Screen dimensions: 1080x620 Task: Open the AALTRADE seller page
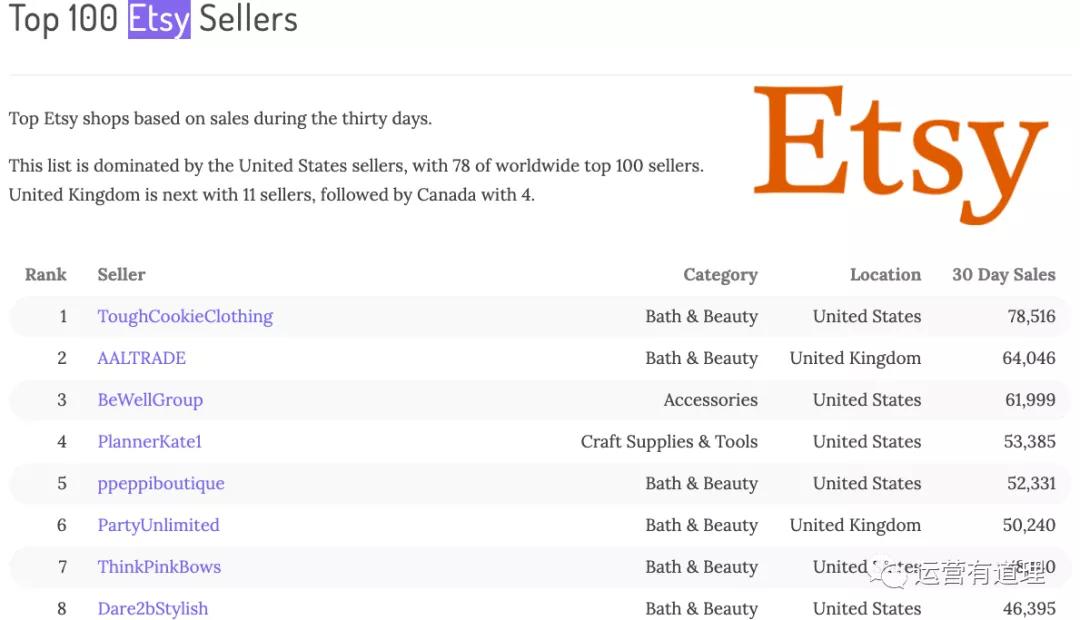[141, 358]
